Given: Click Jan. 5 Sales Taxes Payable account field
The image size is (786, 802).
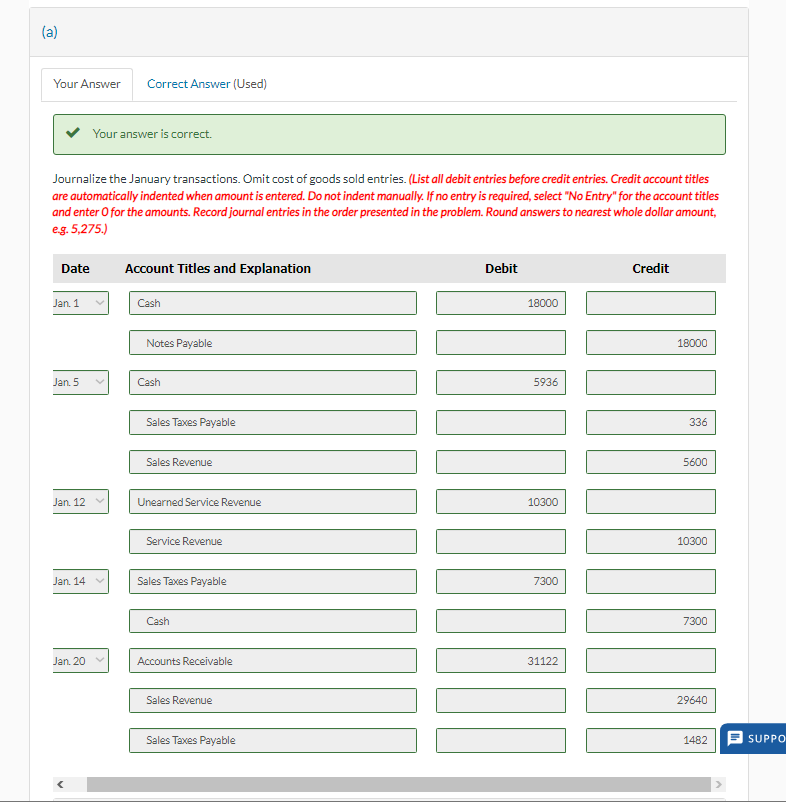Looking at the screenshot, I should (x=273, y=422).
